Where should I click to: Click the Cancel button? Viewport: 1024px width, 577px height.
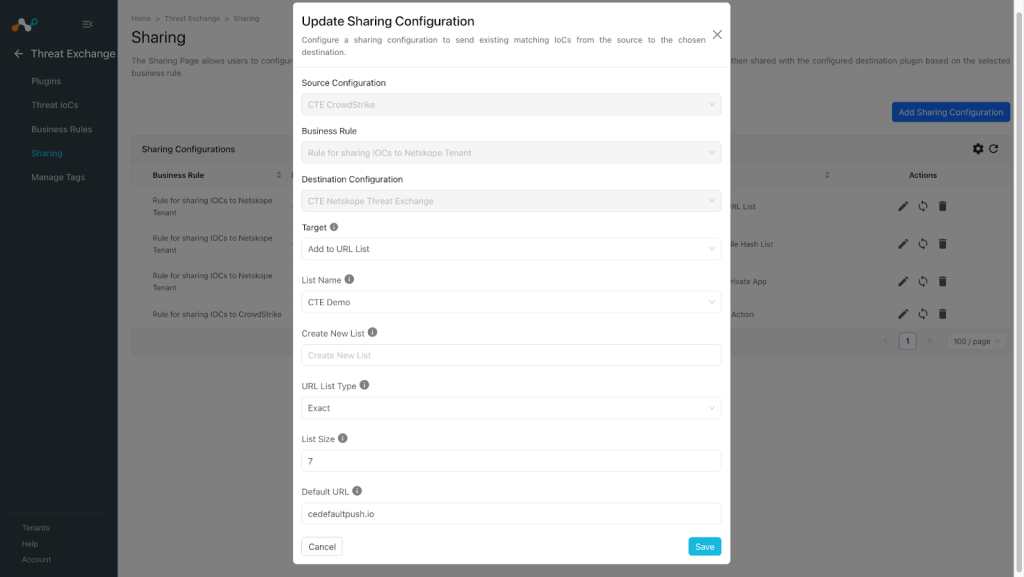322,546
